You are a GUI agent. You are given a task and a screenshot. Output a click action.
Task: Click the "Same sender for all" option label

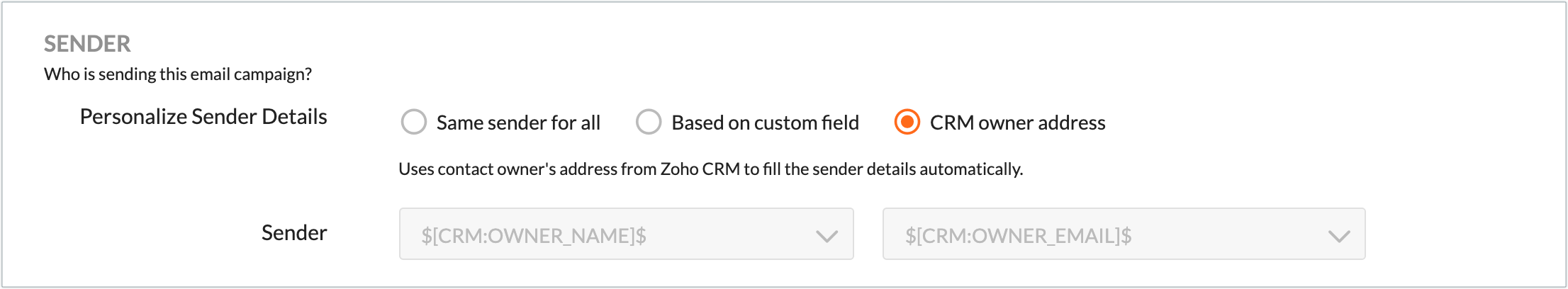pyautogui.click(x=518, y=123)
